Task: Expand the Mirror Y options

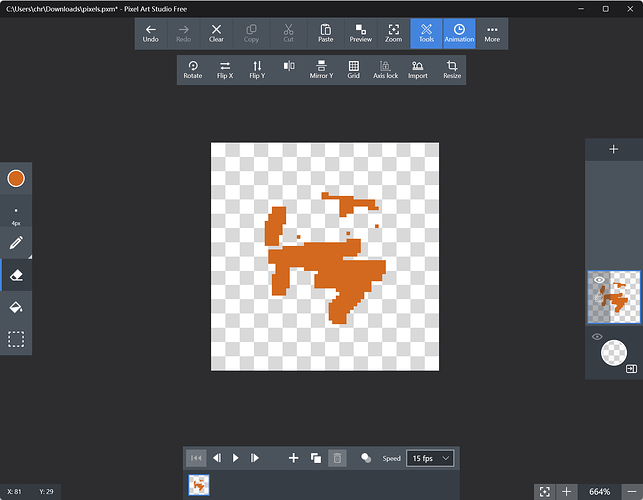Action: pyautogui.click(x=321, y=69)
